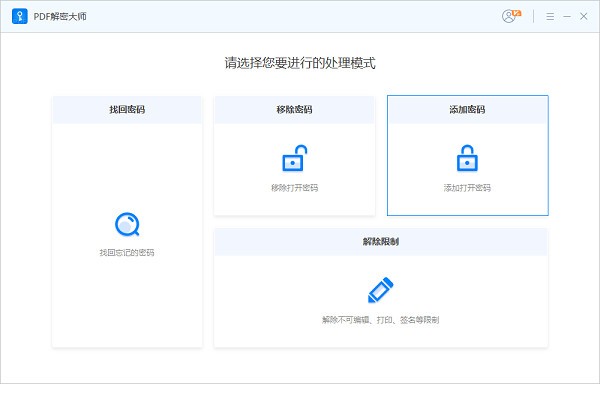
Task: Click the 找回忘记的密码 label
Action: click(127, 253)
